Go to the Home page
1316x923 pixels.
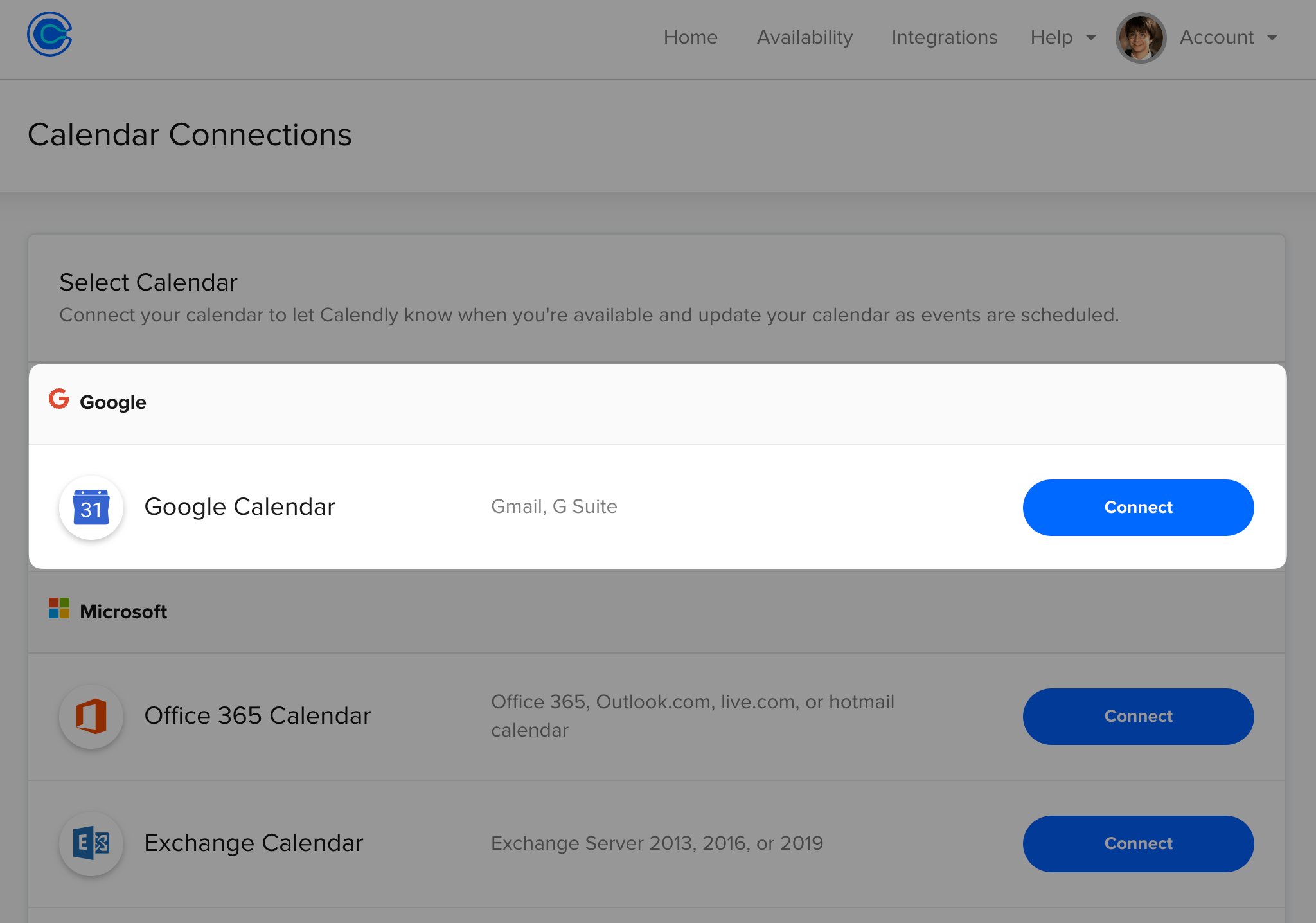[690, 37]
